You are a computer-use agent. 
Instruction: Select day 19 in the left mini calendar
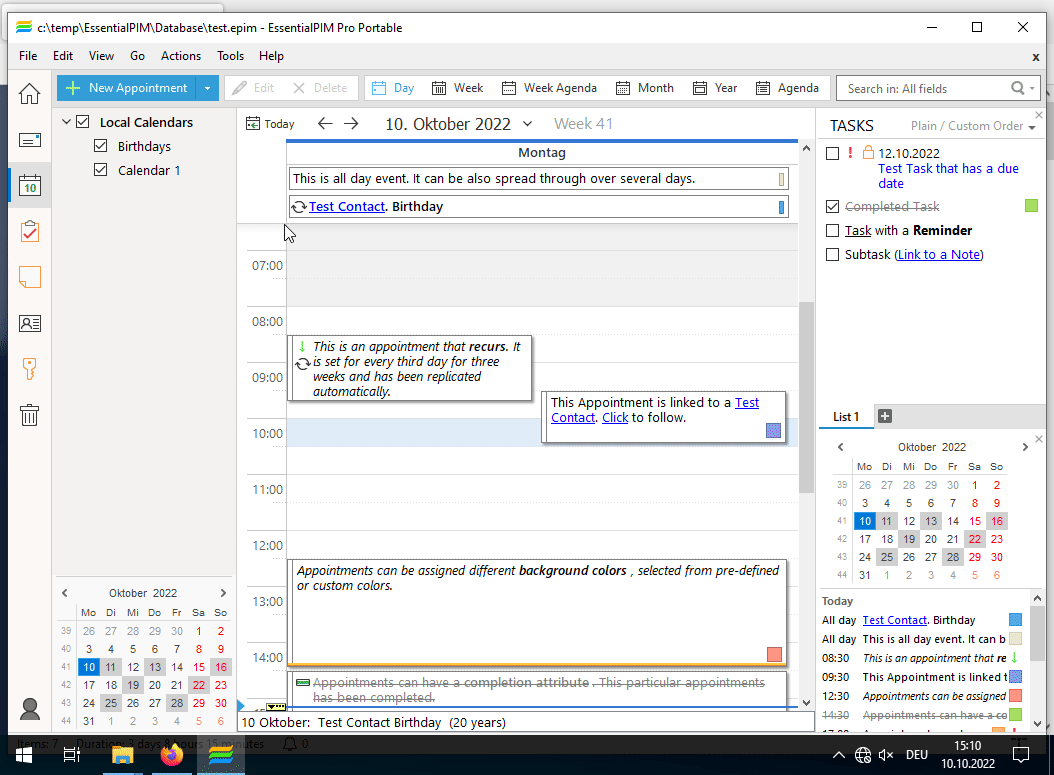(133, 685)
